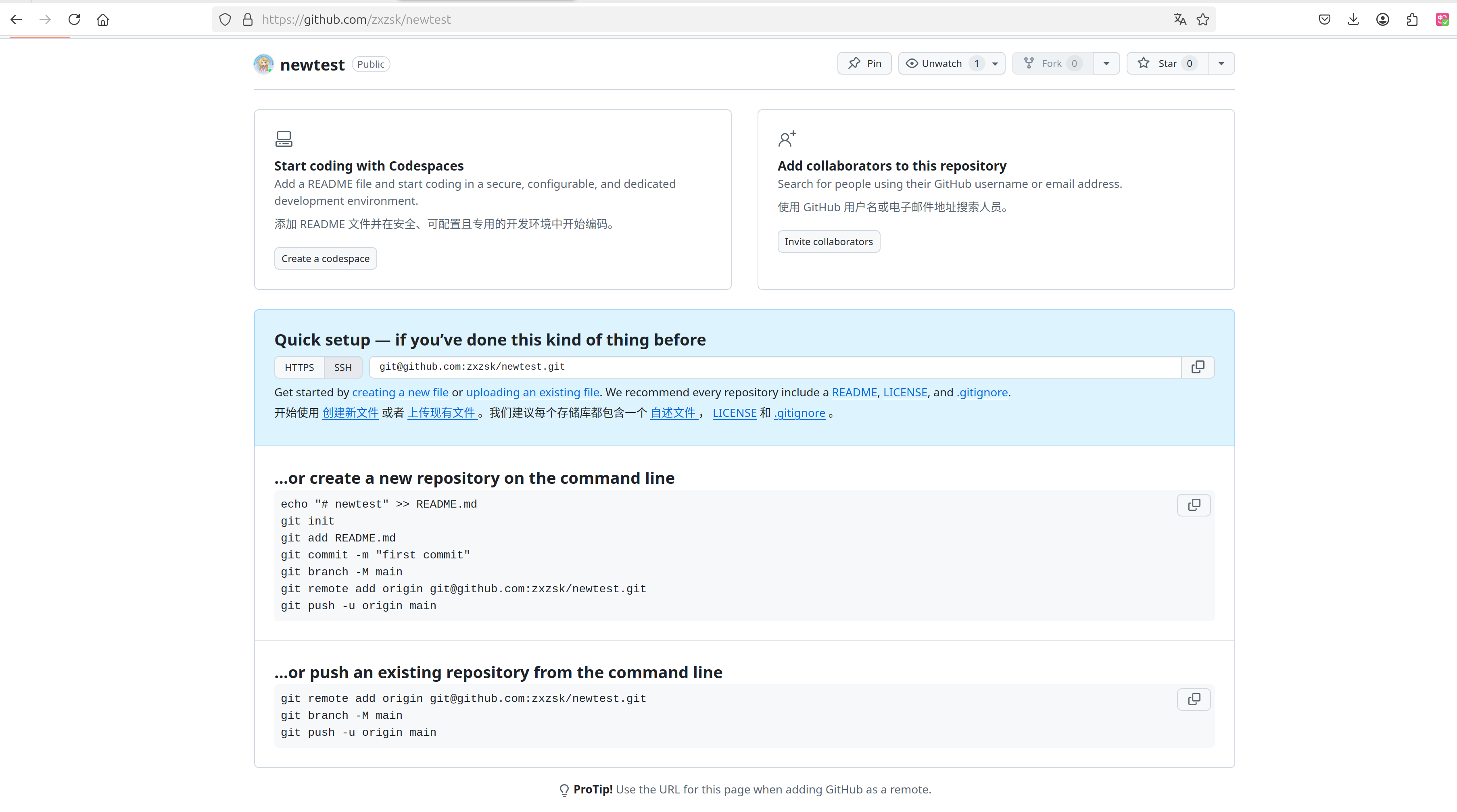The width and height of the screenshot is (1457, 812).
Task: Switch clone URL to HTTPS
Action: pos(299,368)
